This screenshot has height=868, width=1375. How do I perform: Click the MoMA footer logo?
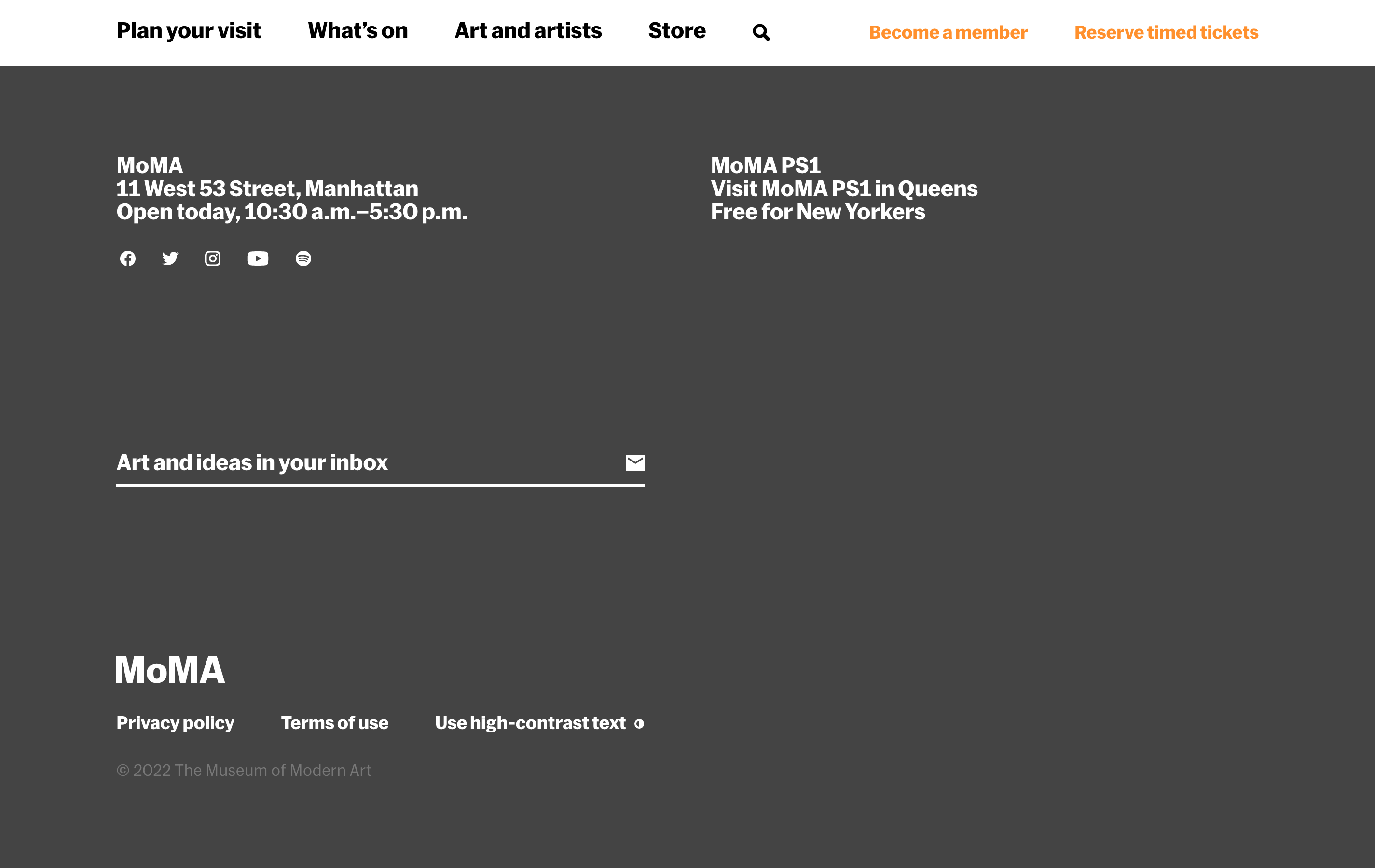[171, 670]
